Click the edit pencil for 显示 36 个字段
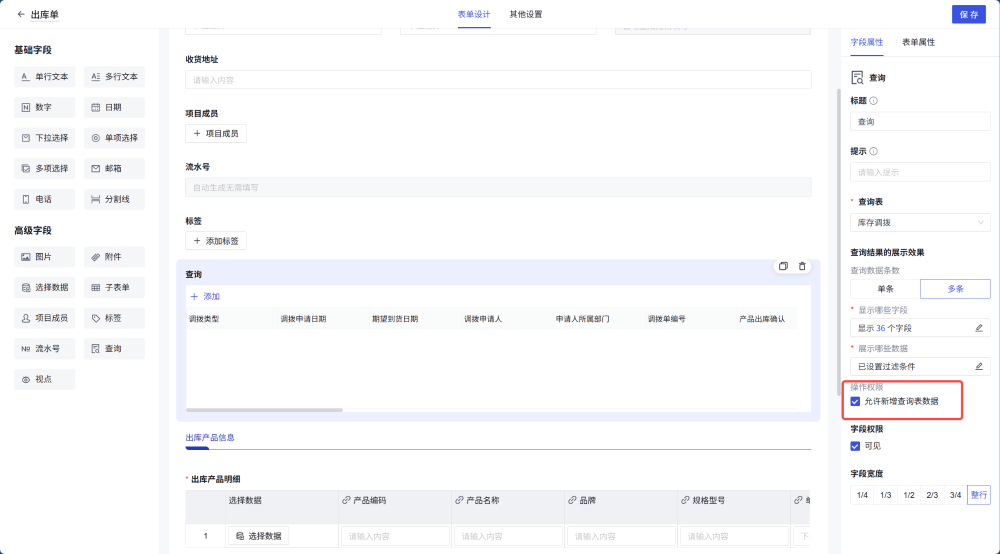The image size is (1000, 554). [978, 327]
